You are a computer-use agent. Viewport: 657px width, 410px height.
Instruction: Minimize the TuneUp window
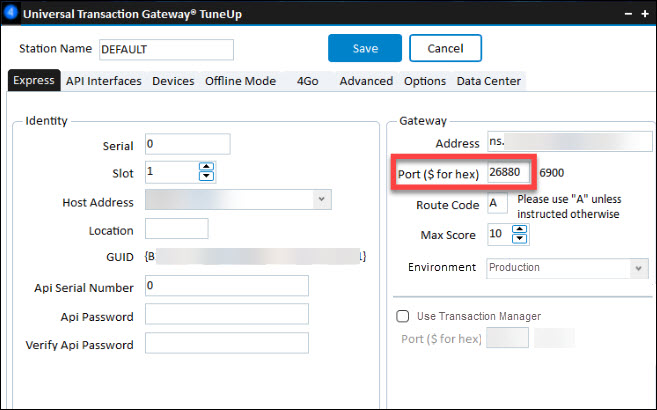[627, 14]
